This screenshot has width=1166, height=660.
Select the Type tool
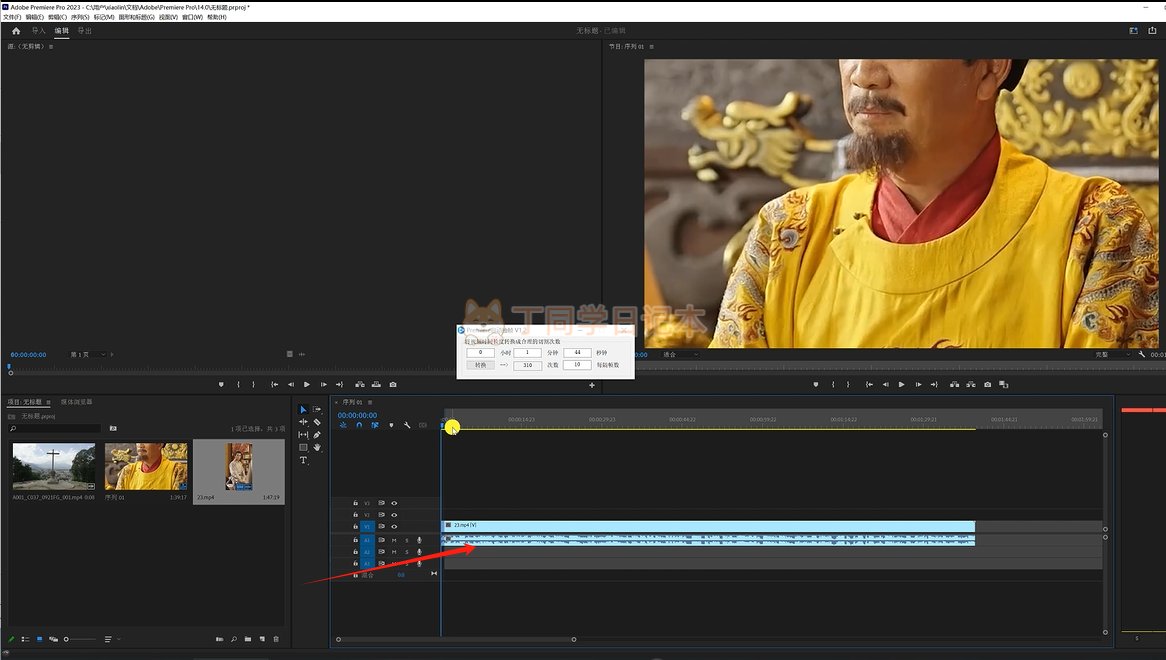click(304, 460)
